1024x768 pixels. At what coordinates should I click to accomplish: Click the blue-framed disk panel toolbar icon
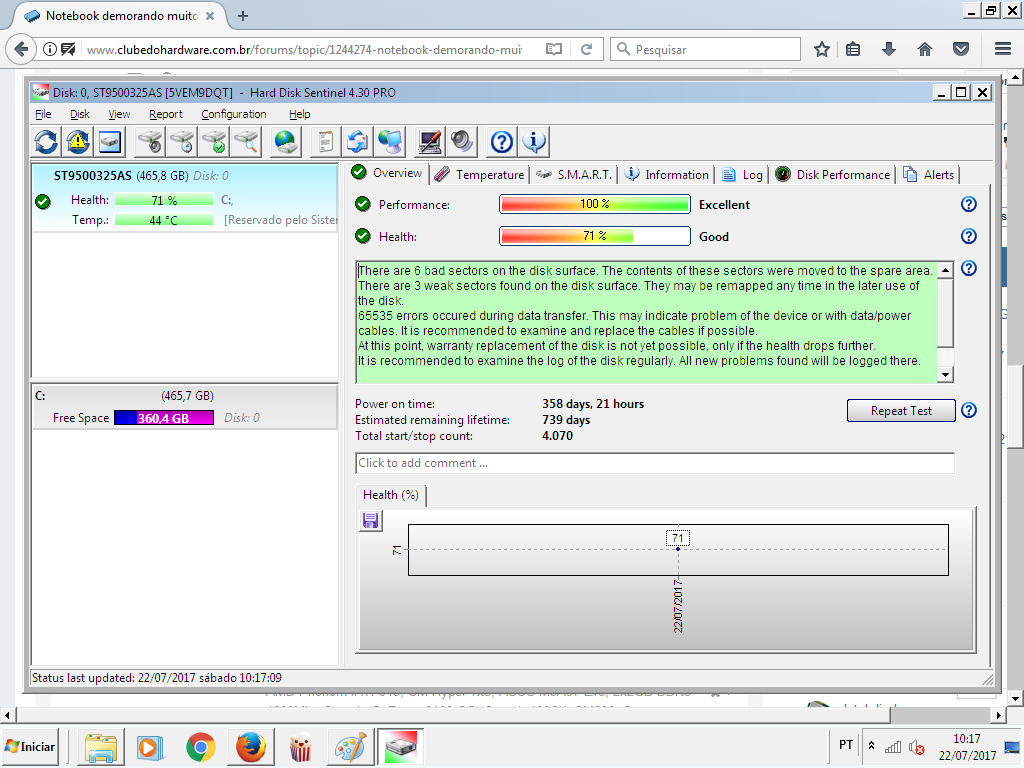coord(110,142)
